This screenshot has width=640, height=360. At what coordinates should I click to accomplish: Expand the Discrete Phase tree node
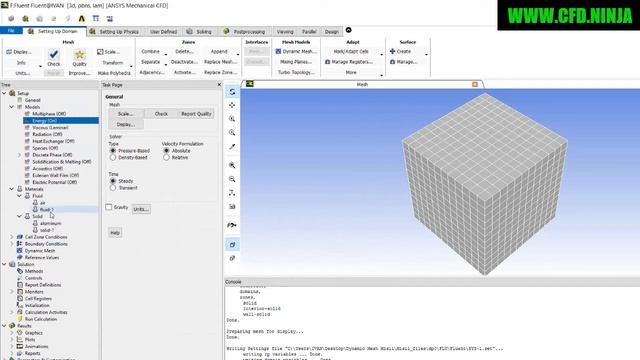tap(19, 155)
